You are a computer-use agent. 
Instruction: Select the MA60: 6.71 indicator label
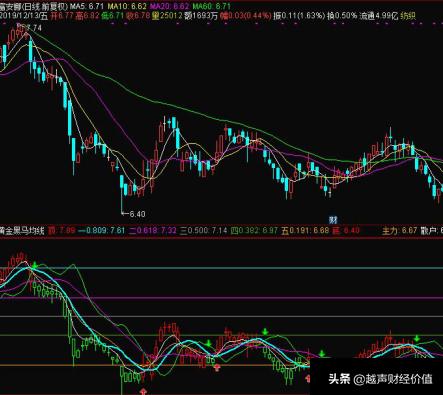(x=212, y=6)
